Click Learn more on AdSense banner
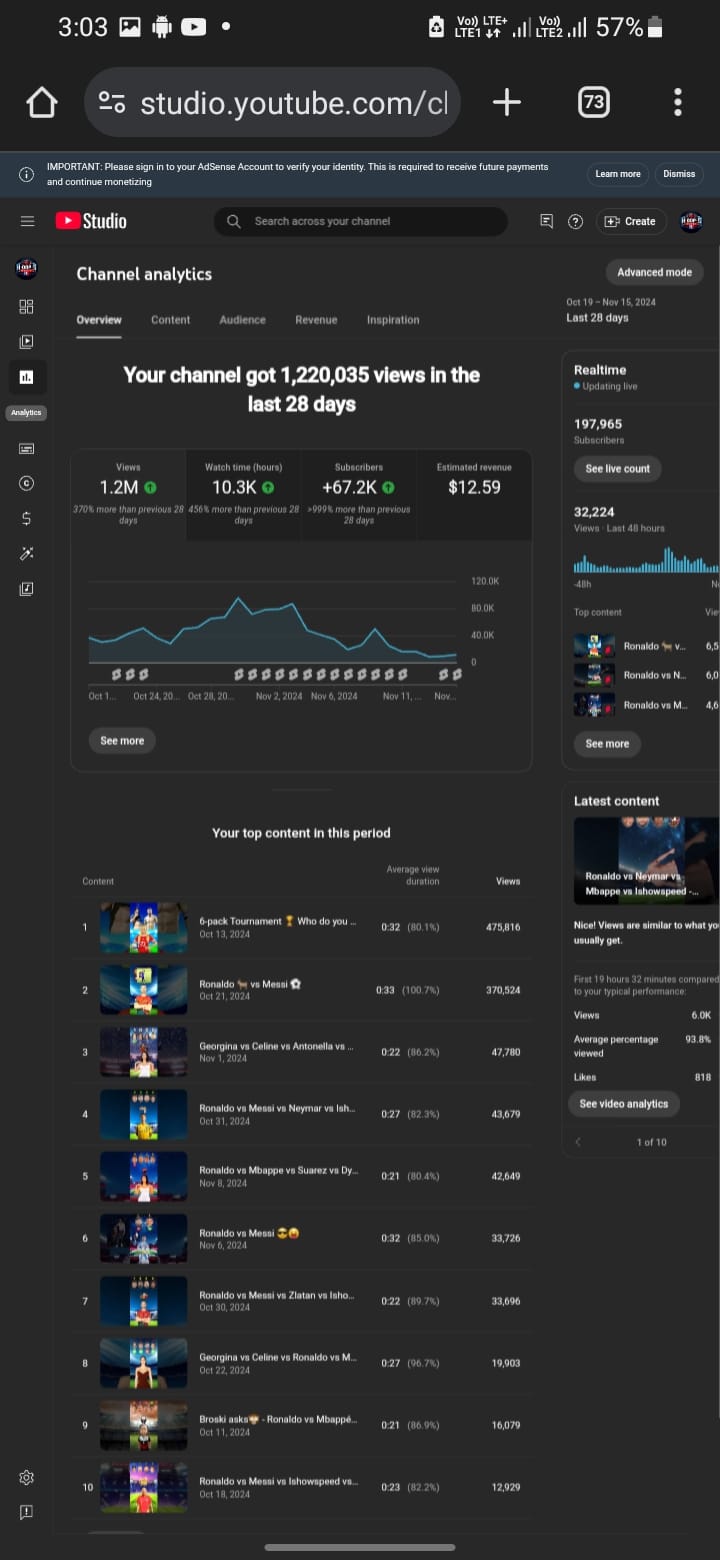This screenshot has width=720, height=1560. pyautogui.click(x=618, y=174)
